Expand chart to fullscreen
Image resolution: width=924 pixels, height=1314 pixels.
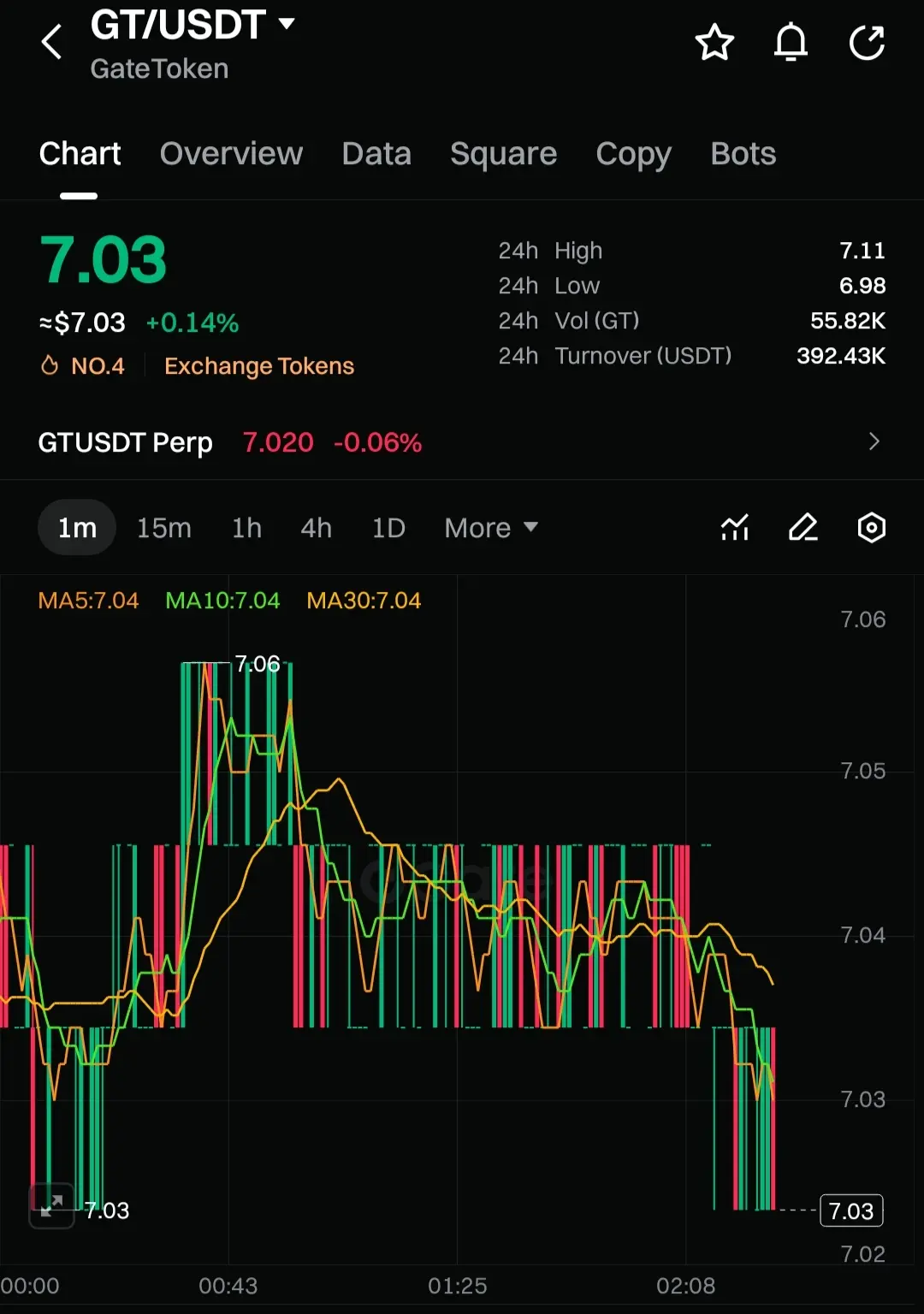51,1205
